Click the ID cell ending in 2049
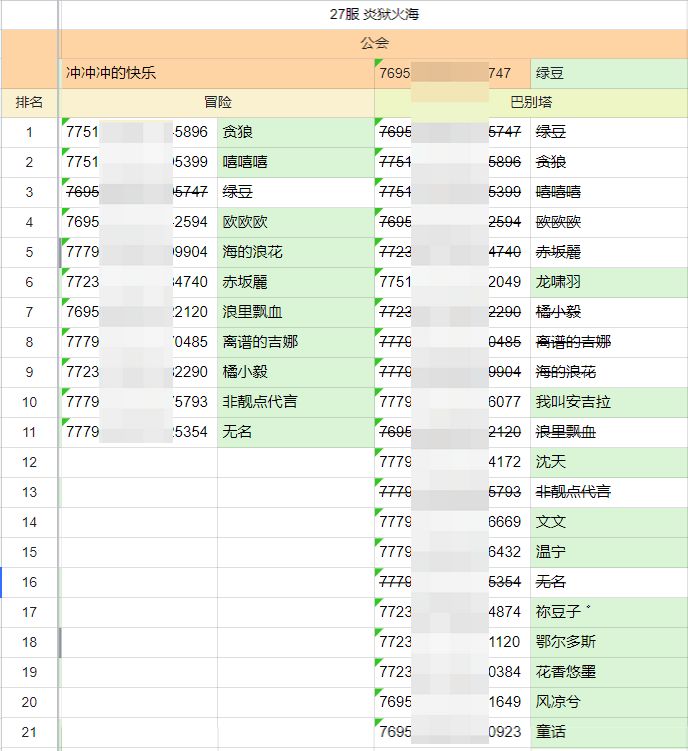The height and width of the screenshot is (751, 688). pos(452,283)
